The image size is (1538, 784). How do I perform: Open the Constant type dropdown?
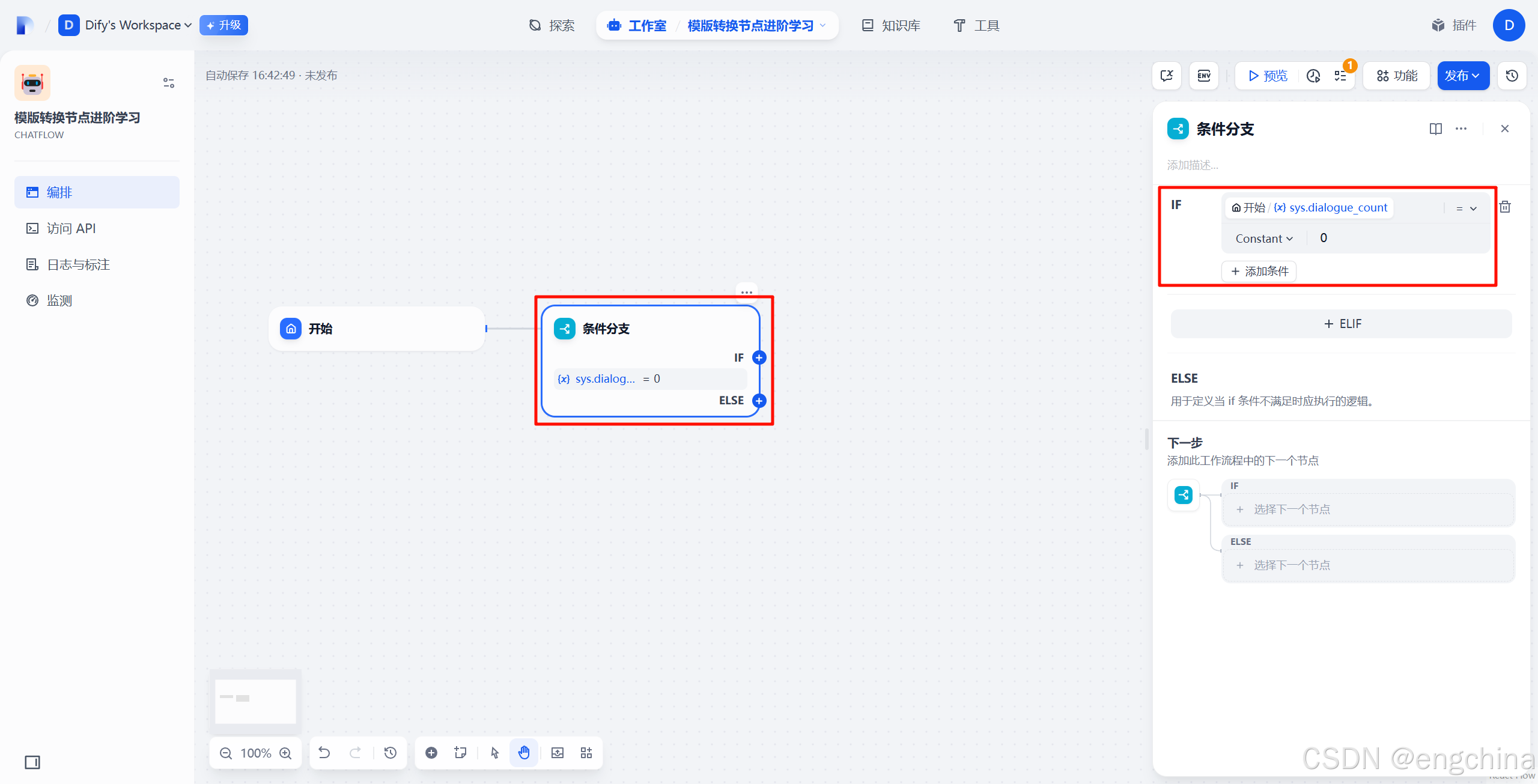[x=1263, y=239]
